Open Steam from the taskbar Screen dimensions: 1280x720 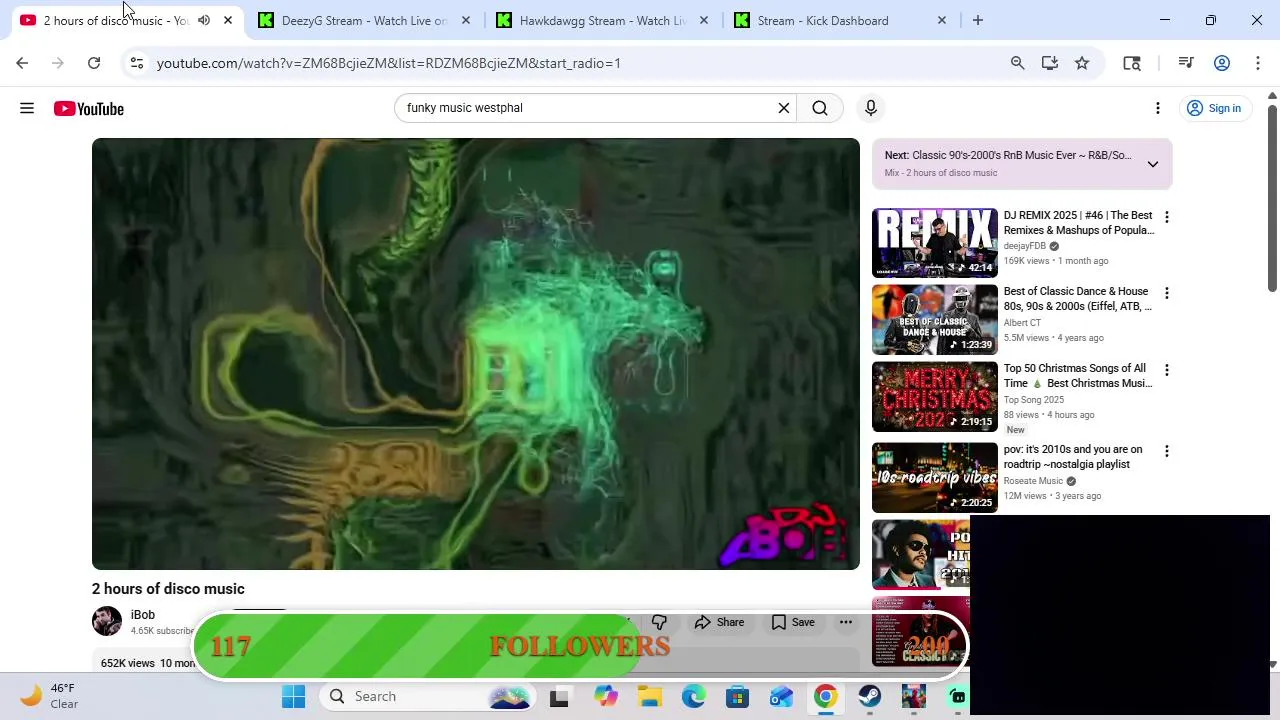(870, 697)
